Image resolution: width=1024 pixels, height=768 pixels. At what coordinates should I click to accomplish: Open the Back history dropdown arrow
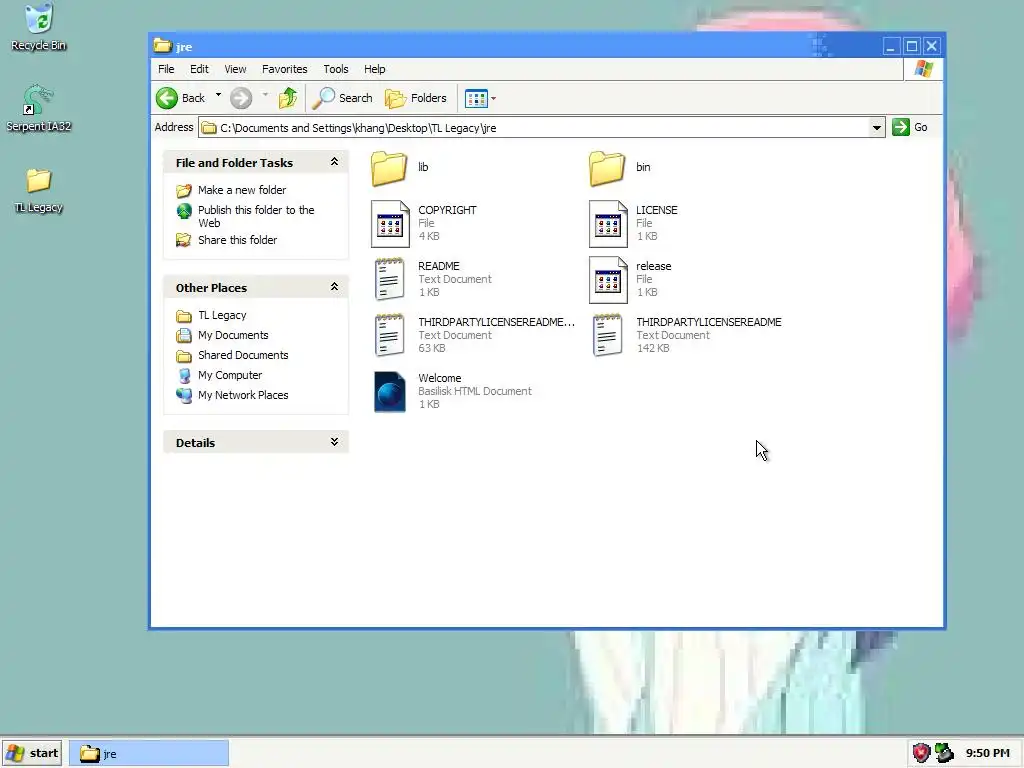point(218,95)
